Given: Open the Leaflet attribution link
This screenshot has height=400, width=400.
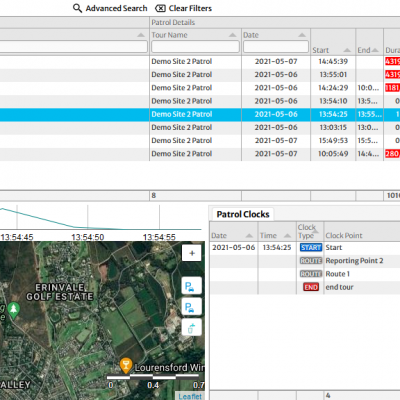Looking at the screenshot, I should tap(190, 396).
